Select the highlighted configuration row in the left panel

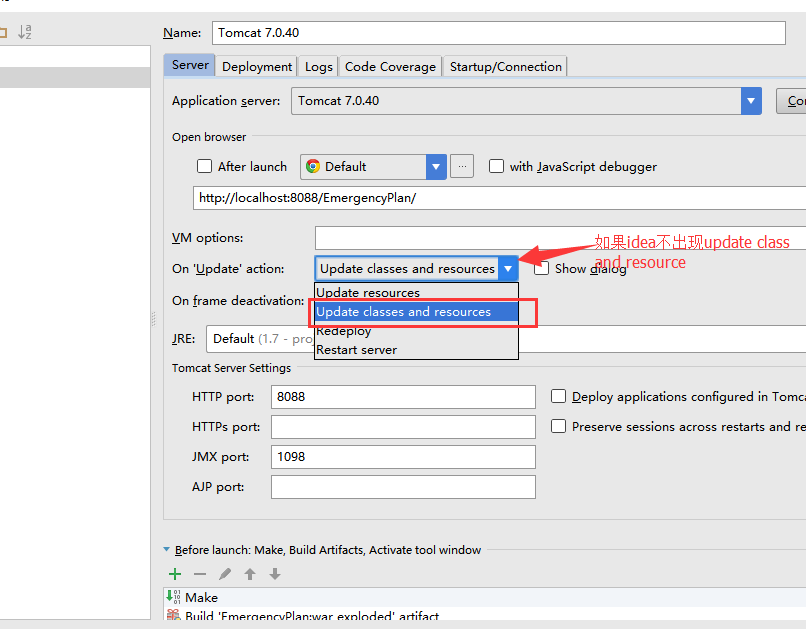pyautogui.click(x=75, y=77)
